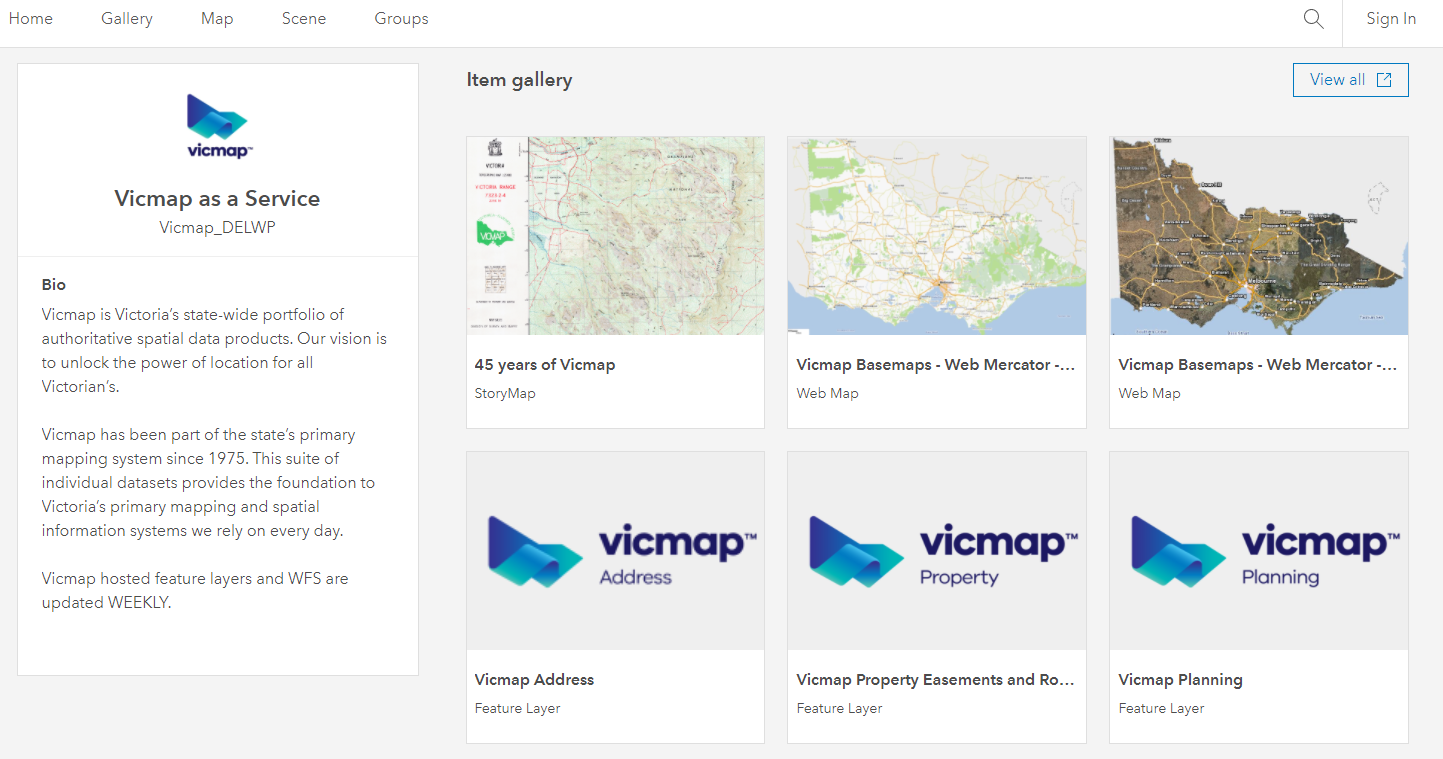Open search using the magnifying glass icon

click(x=1313, y=18)
